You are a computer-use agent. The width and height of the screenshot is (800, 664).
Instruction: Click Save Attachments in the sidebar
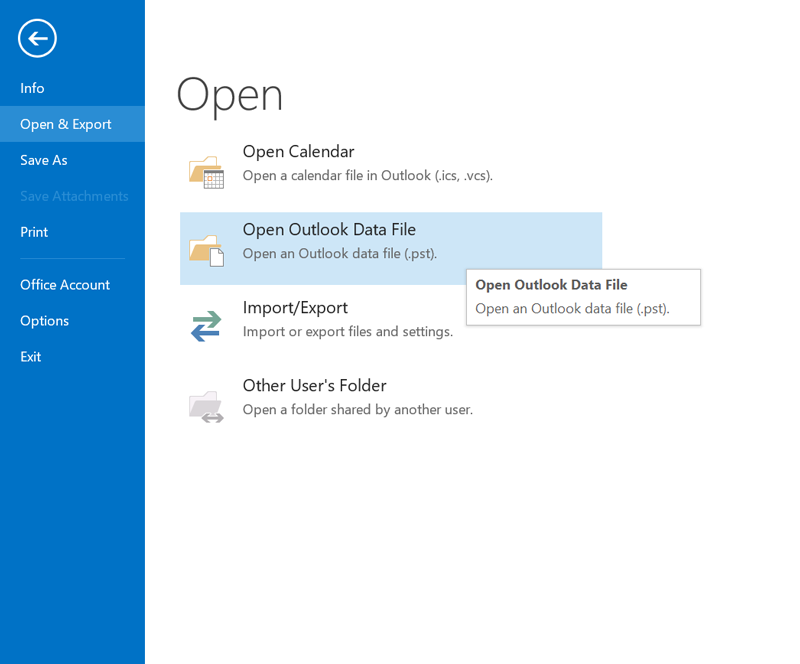click(x=74, y=196)
